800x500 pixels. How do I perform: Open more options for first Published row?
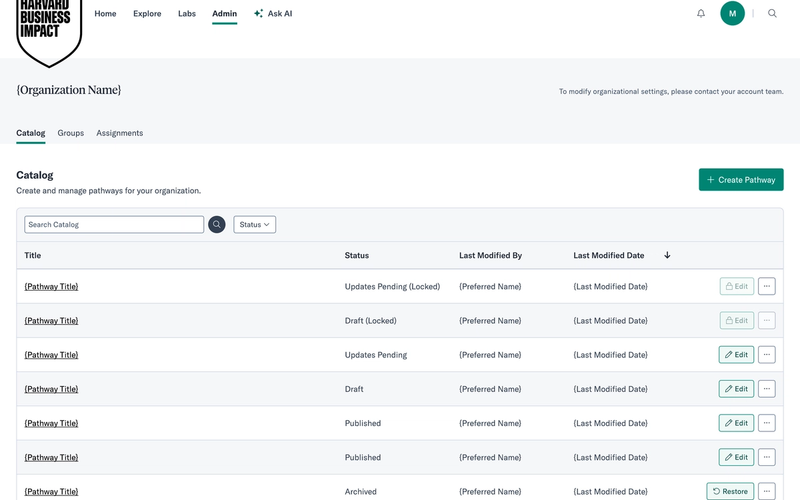coord(766,423)
